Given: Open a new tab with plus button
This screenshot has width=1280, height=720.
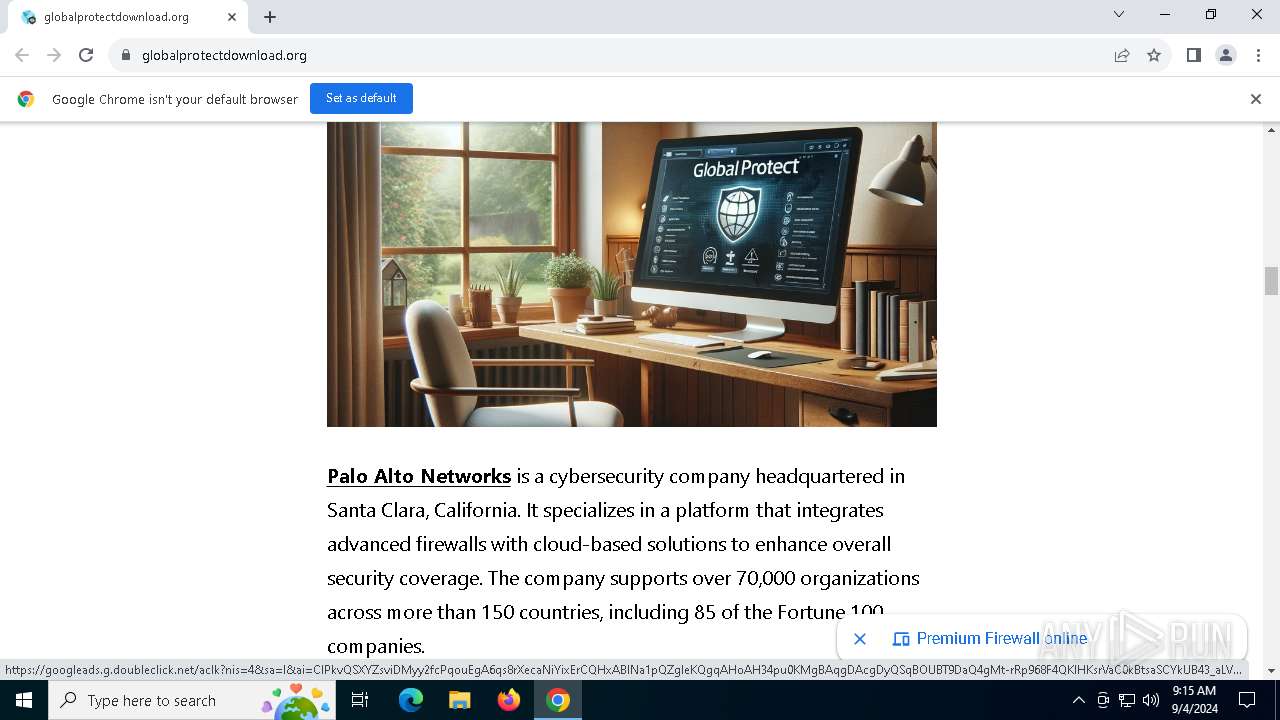Looking at the screenshot, I should pos(270,17).
